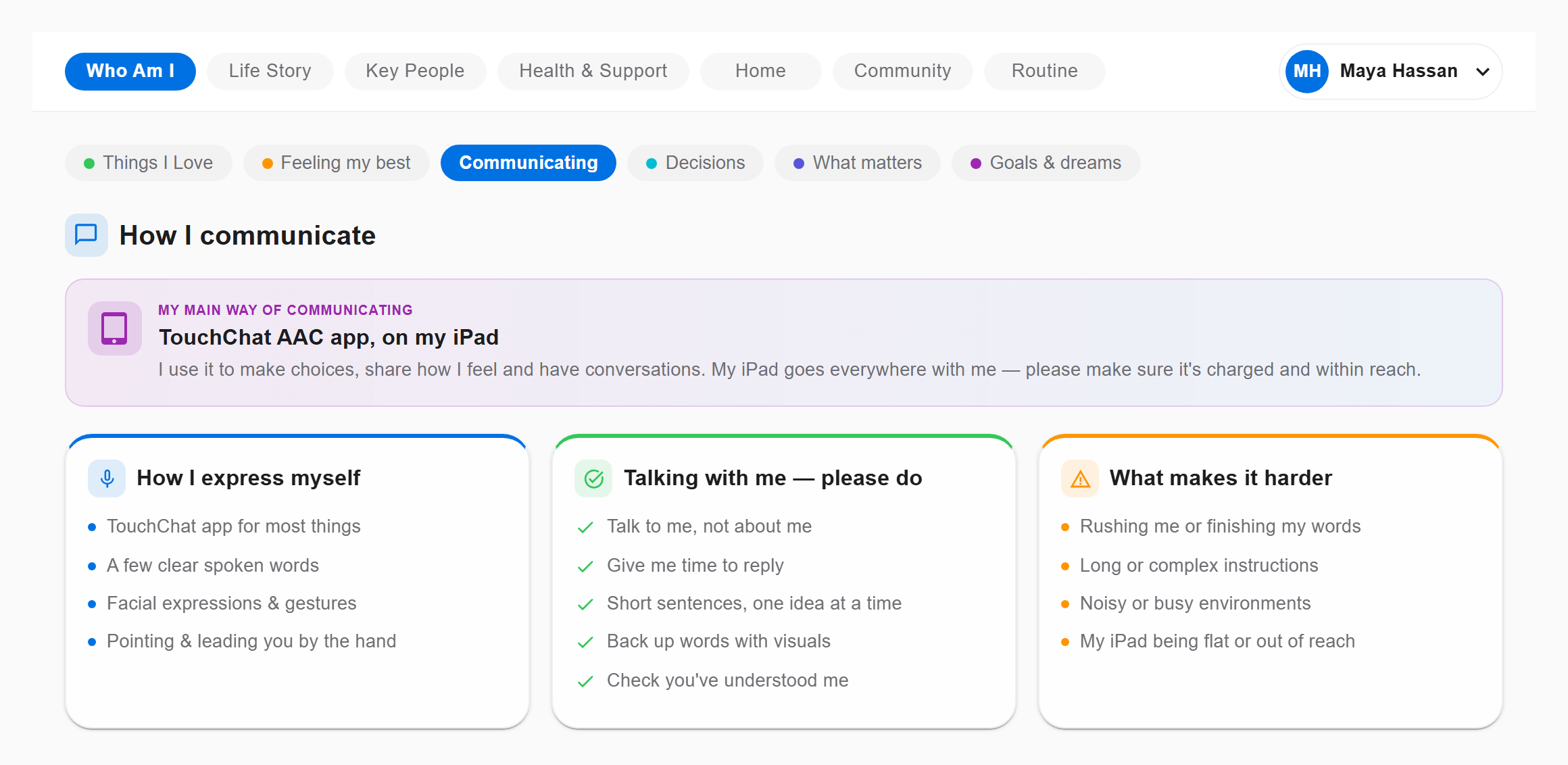This screenshot has height=765, width=1568.
Task: Open the Feeling my best sub-tab
Action: click(337, 163)
